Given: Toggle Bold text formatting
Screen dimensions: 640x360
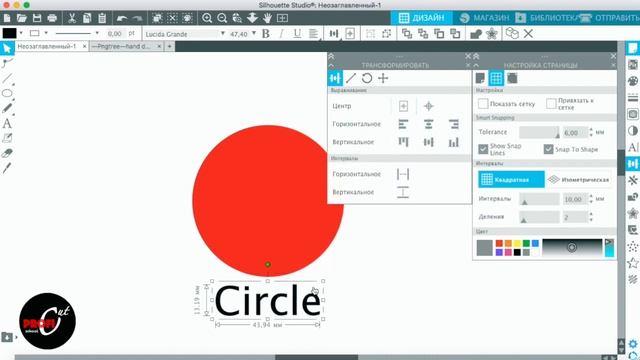Looking at the screenshot, I should point(266,33).
